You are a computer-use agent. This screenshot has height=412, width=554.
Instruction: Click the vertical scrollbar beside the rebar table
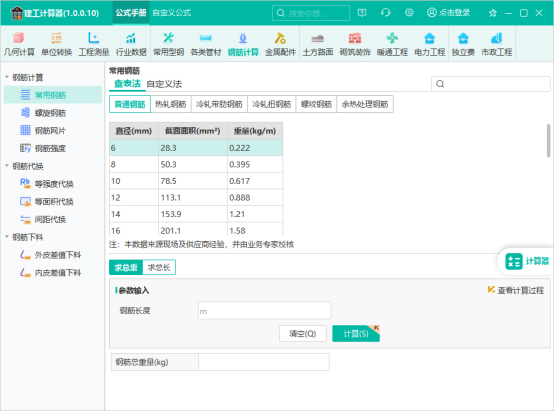tap(548, 141)
